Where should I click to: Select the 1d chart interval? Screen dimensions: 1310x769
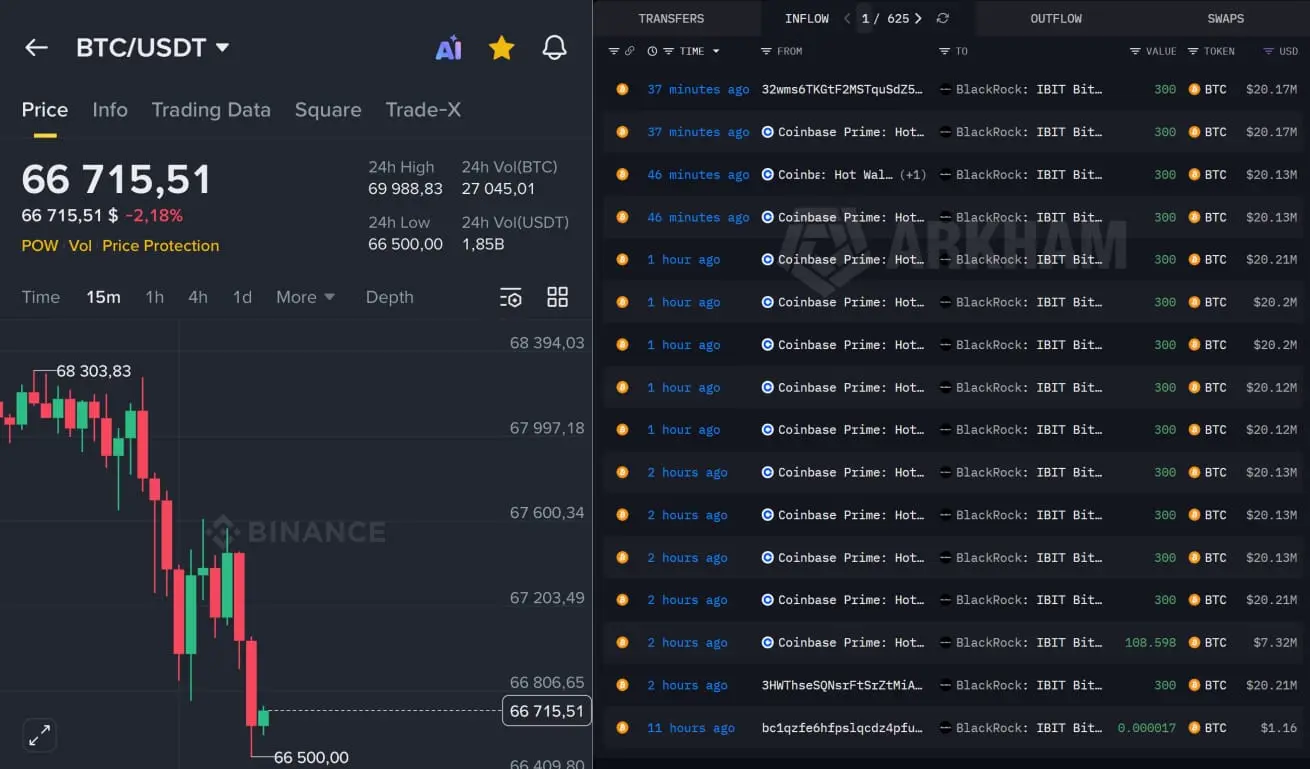pos(242,297)
